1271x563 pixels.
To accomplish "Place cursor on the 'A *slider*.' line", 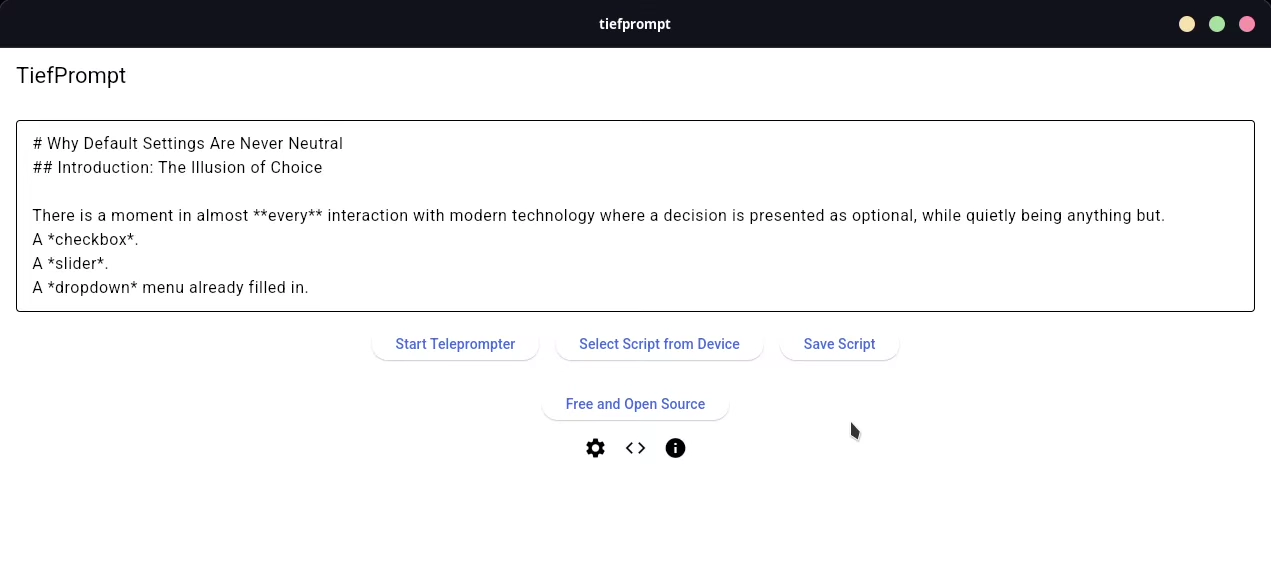I will [x=70, y=264].
